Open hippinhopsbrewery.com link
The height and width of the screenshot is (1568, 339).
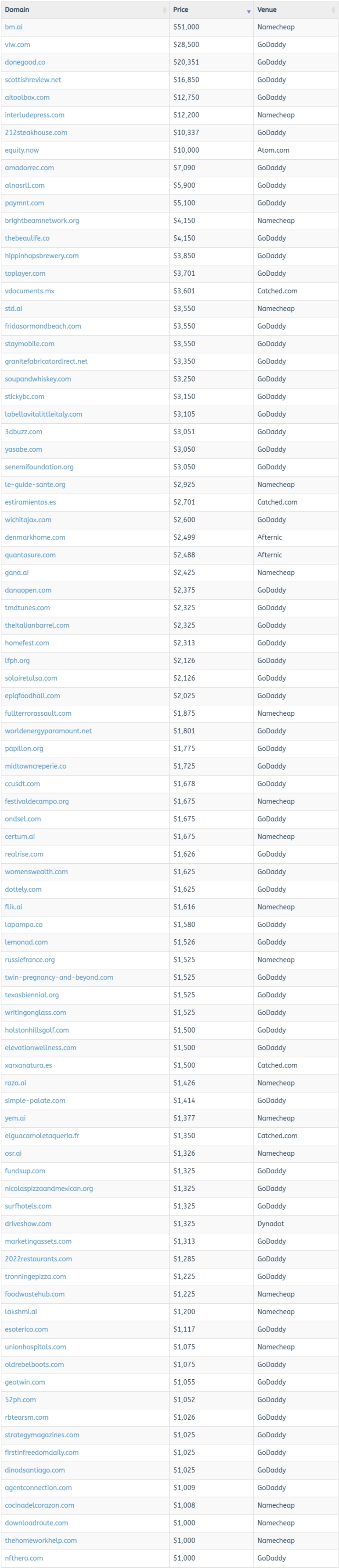click(41, 256)
